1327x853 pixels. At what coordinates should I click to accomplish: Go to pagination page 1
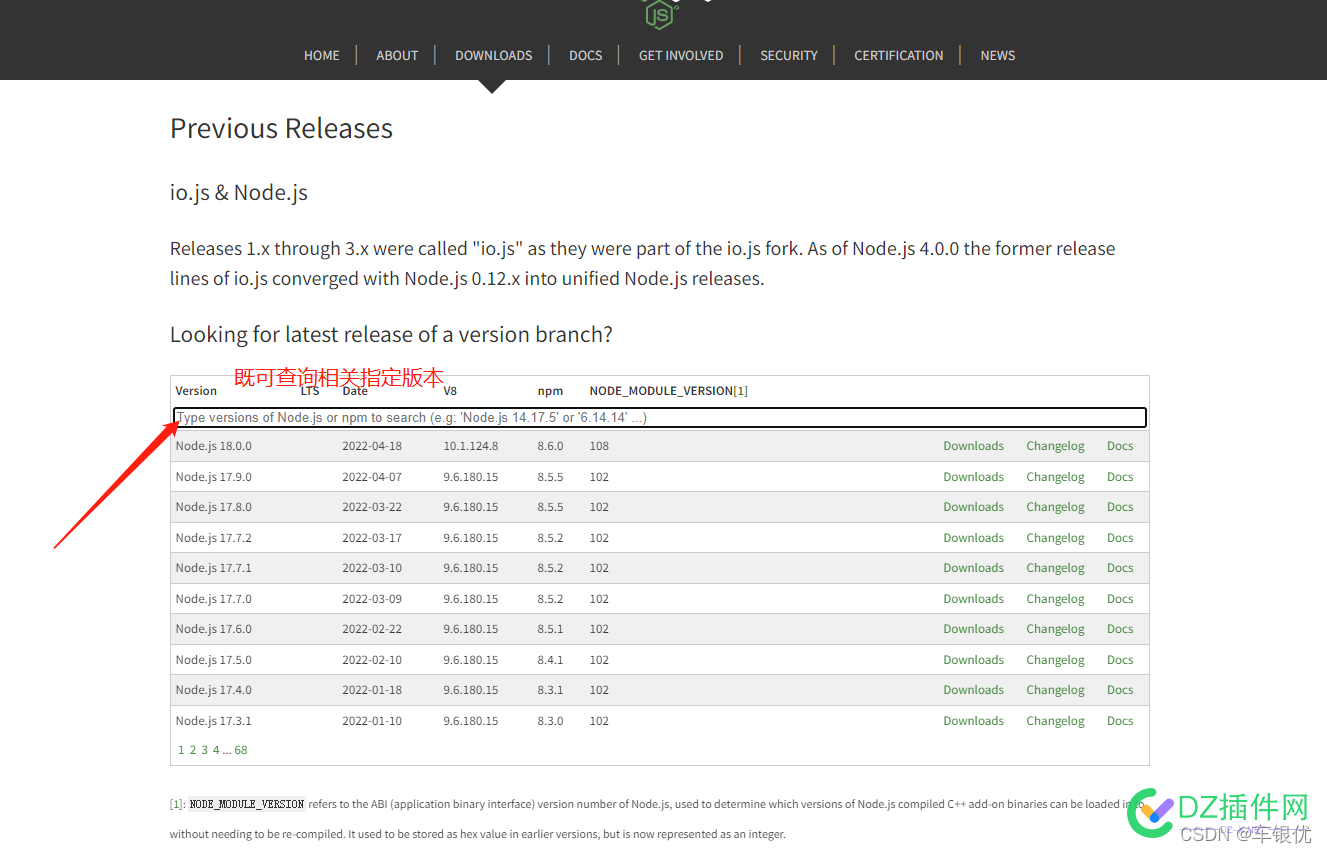(181, 750)
